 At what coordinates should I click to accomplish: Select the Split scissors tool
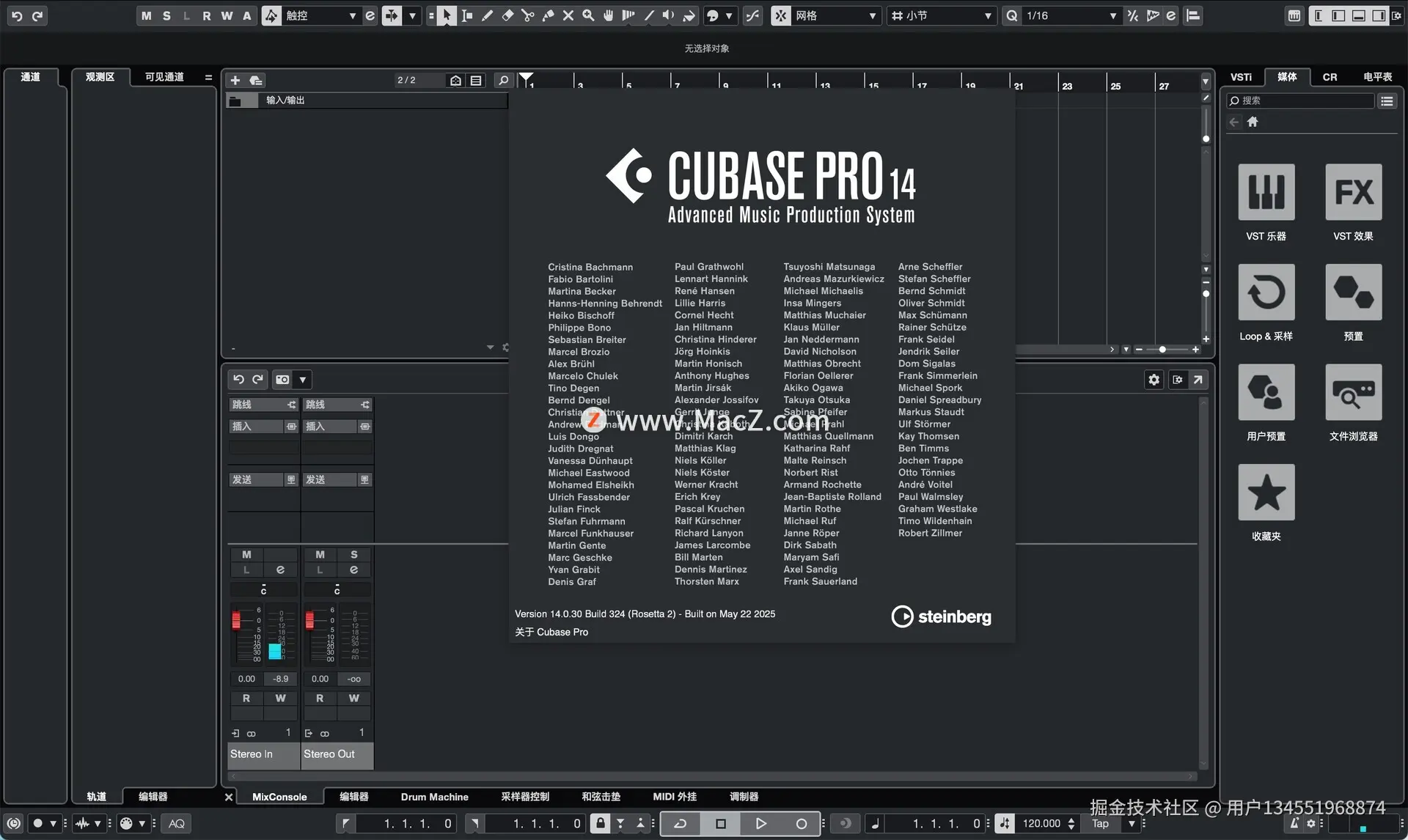pyautogui.click(x=527, y=15)
